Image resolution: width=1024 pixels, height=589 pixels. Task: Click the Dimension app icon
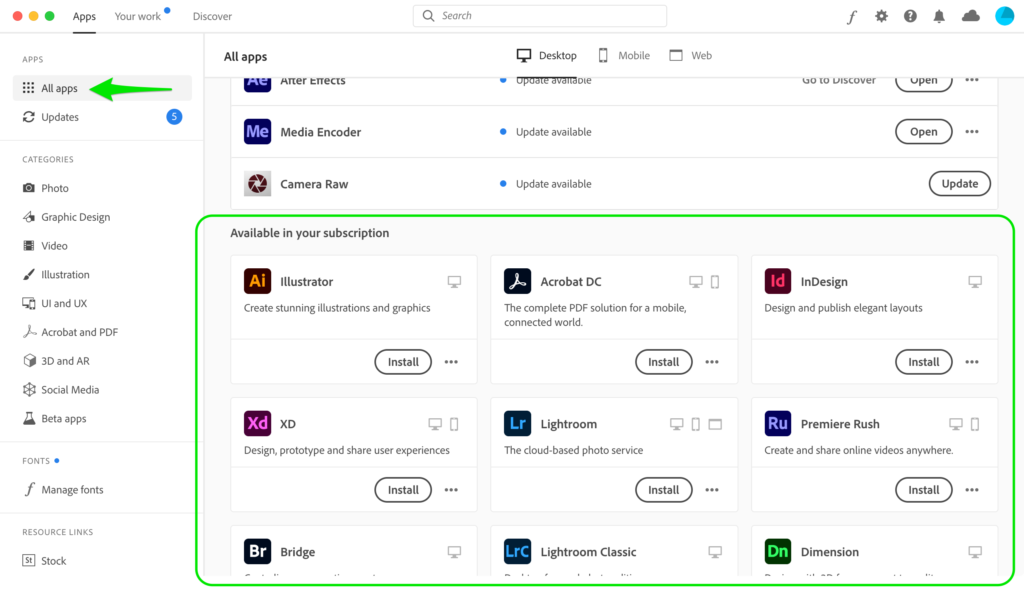pos(777,551)
